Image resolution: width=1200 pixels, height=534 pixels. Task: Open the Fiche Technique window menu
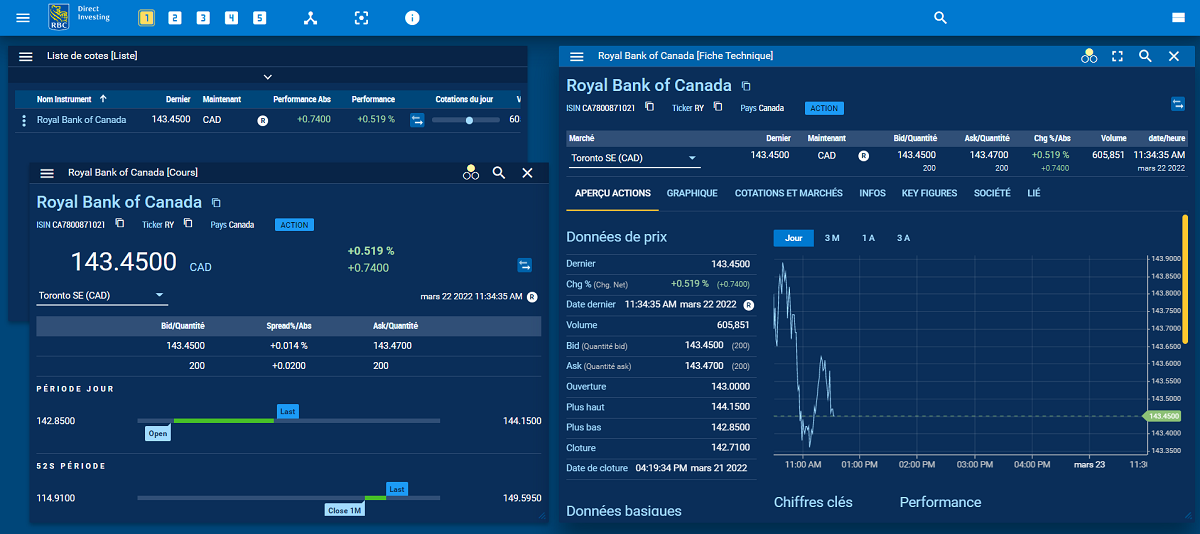point(576,57)
